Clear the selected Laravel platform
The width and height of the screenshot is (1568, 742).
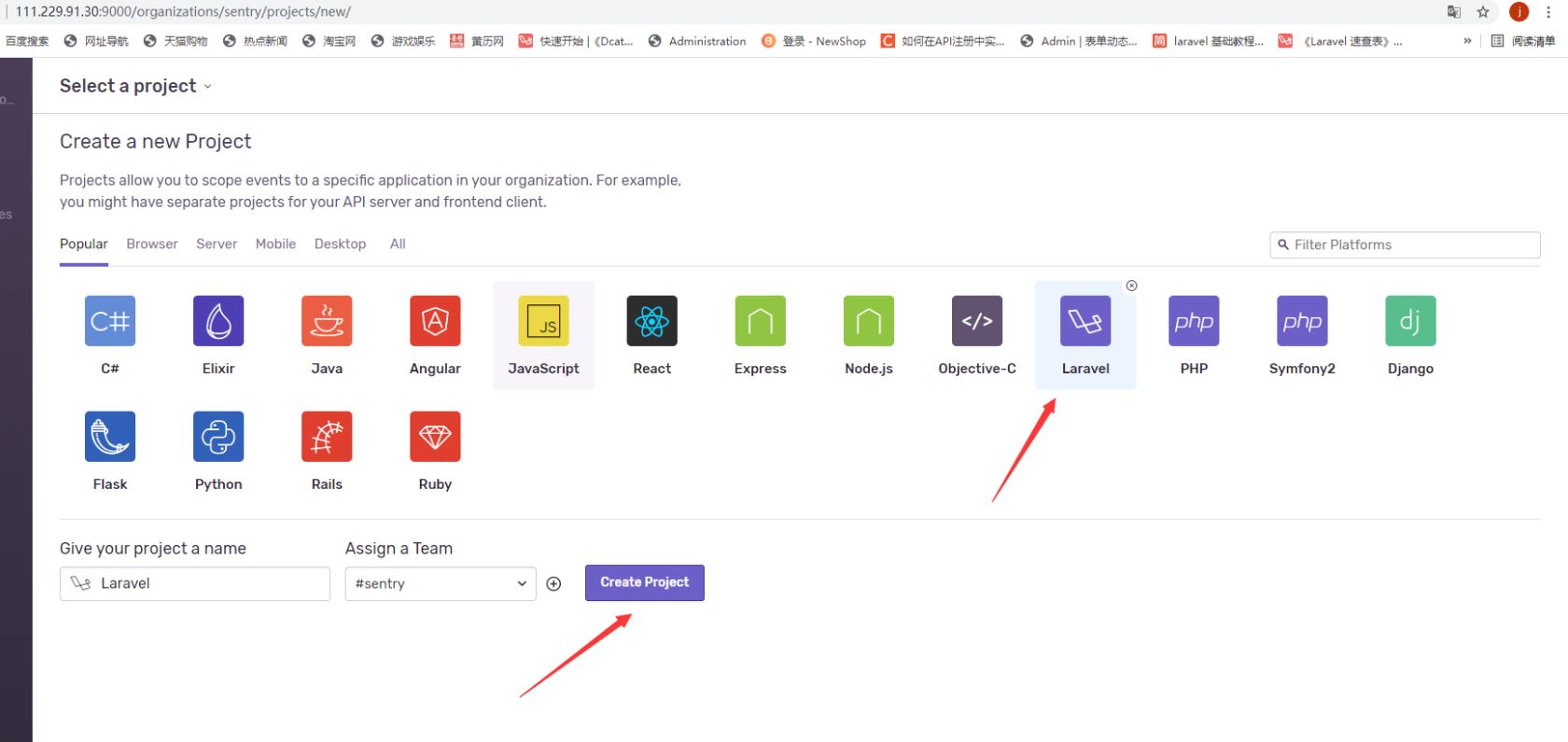coord(1131,286)
